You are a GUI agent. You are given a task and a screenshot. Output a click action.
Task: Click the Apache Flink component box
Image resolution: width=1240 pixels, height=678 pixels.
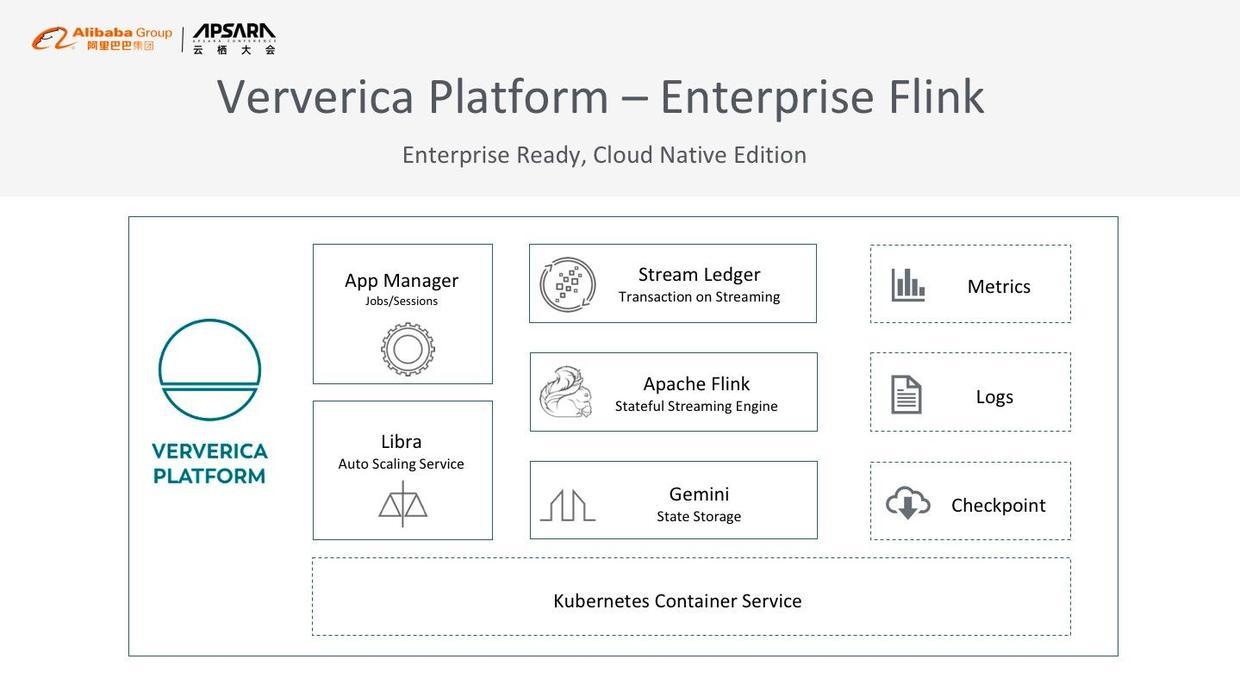point(674,390)
